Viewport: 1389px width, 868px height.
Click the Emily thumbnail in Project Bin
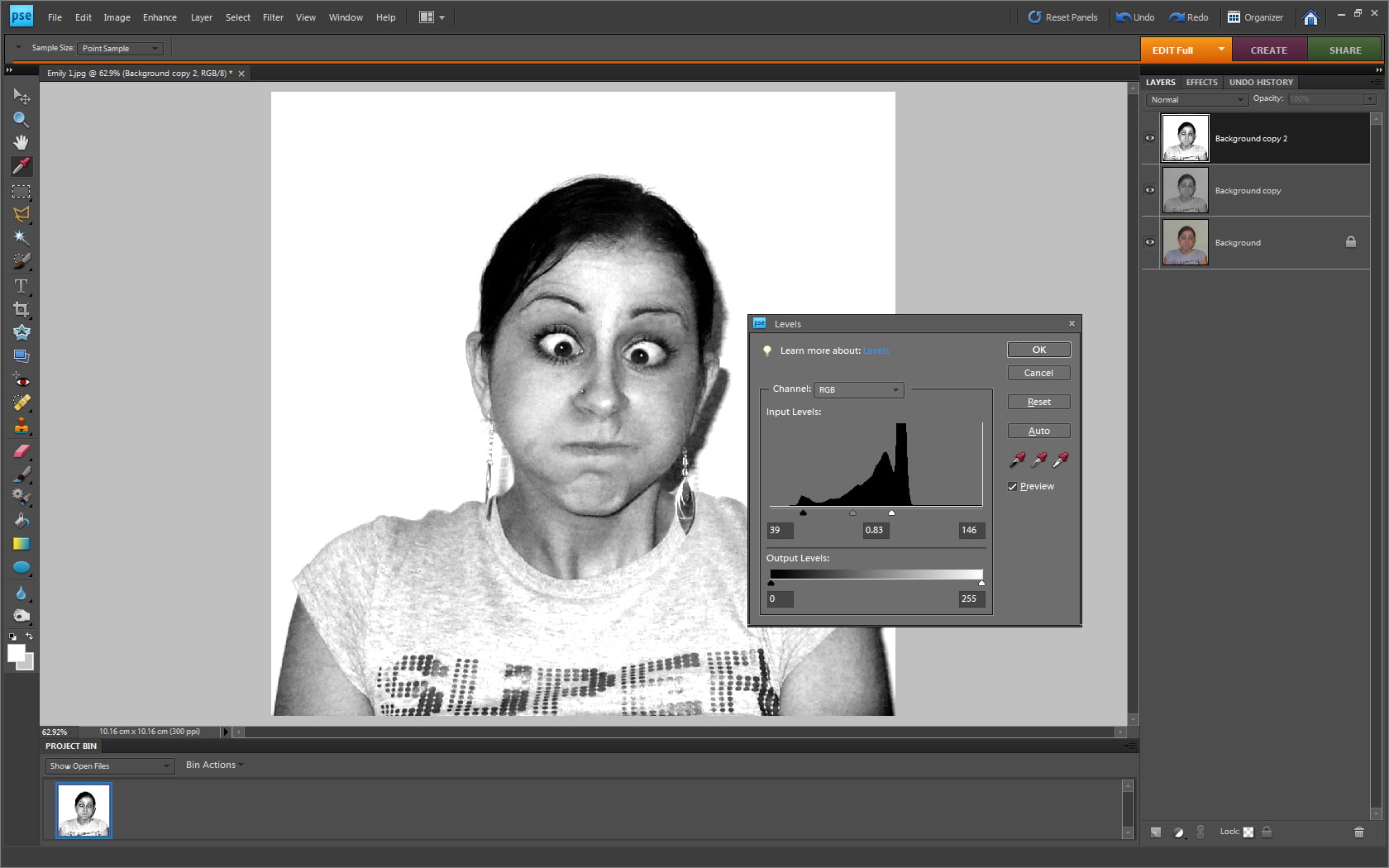84,810
